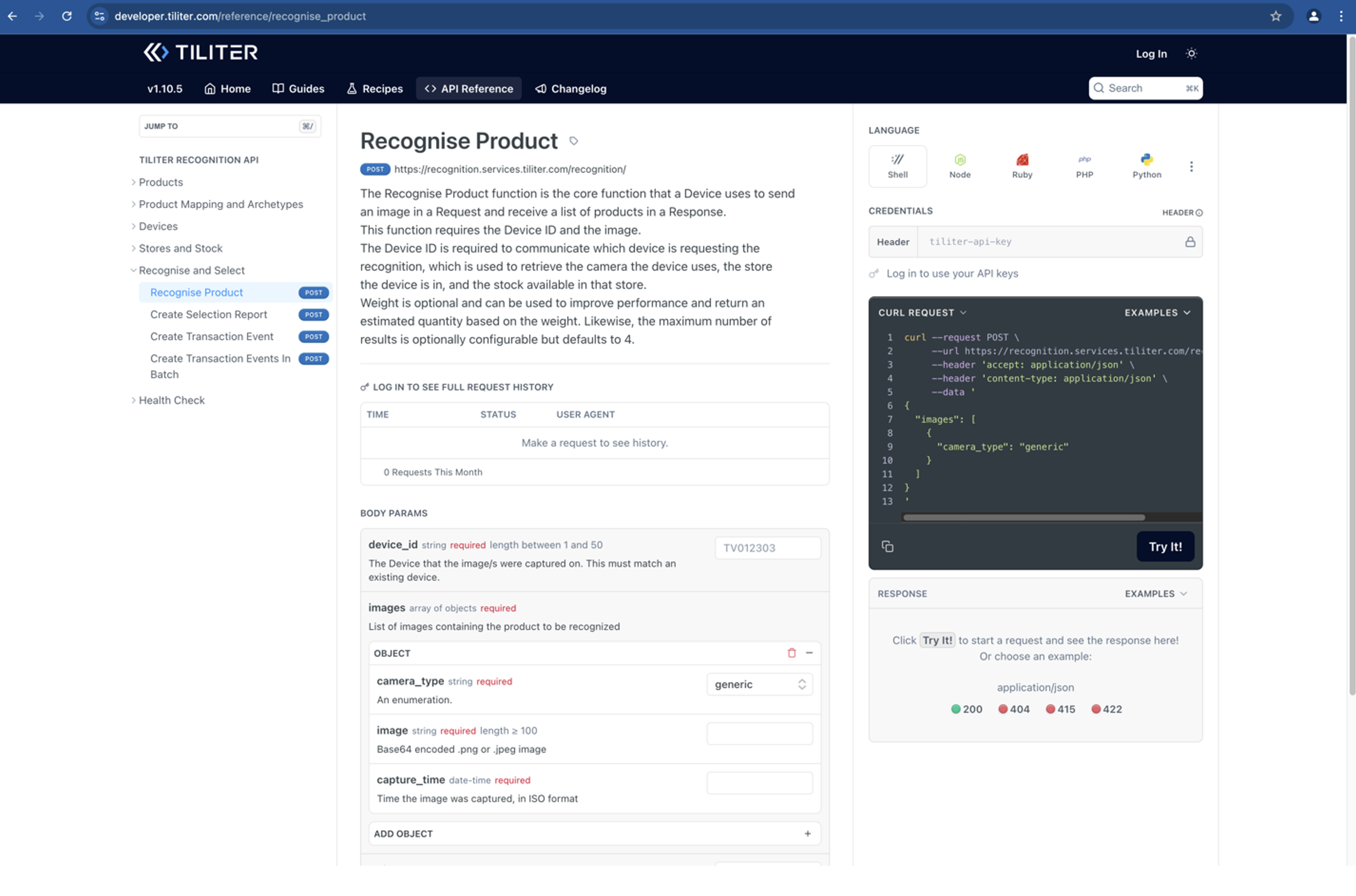This screenshot has height=896, width=1356.
Task: Open Create Selection Report page
Action: point(209,314)
